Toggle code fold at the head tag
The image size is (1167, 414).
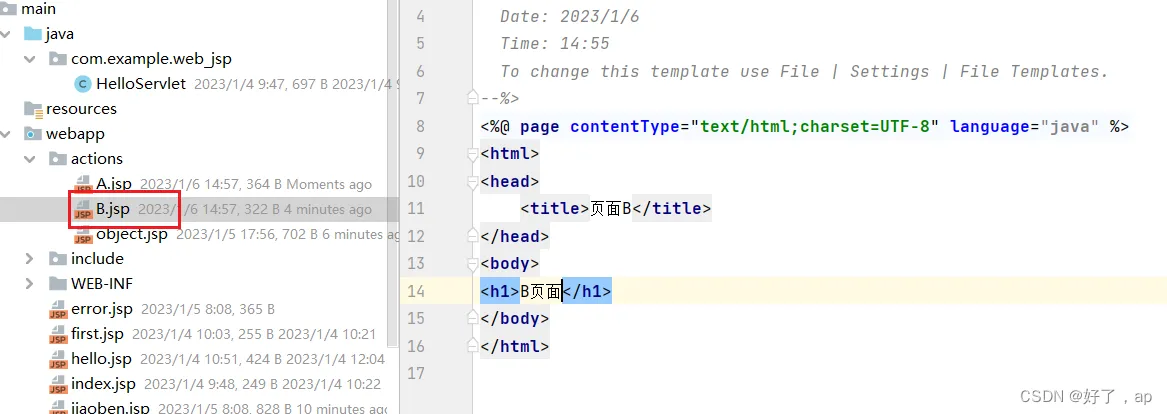tap(473, 181)
